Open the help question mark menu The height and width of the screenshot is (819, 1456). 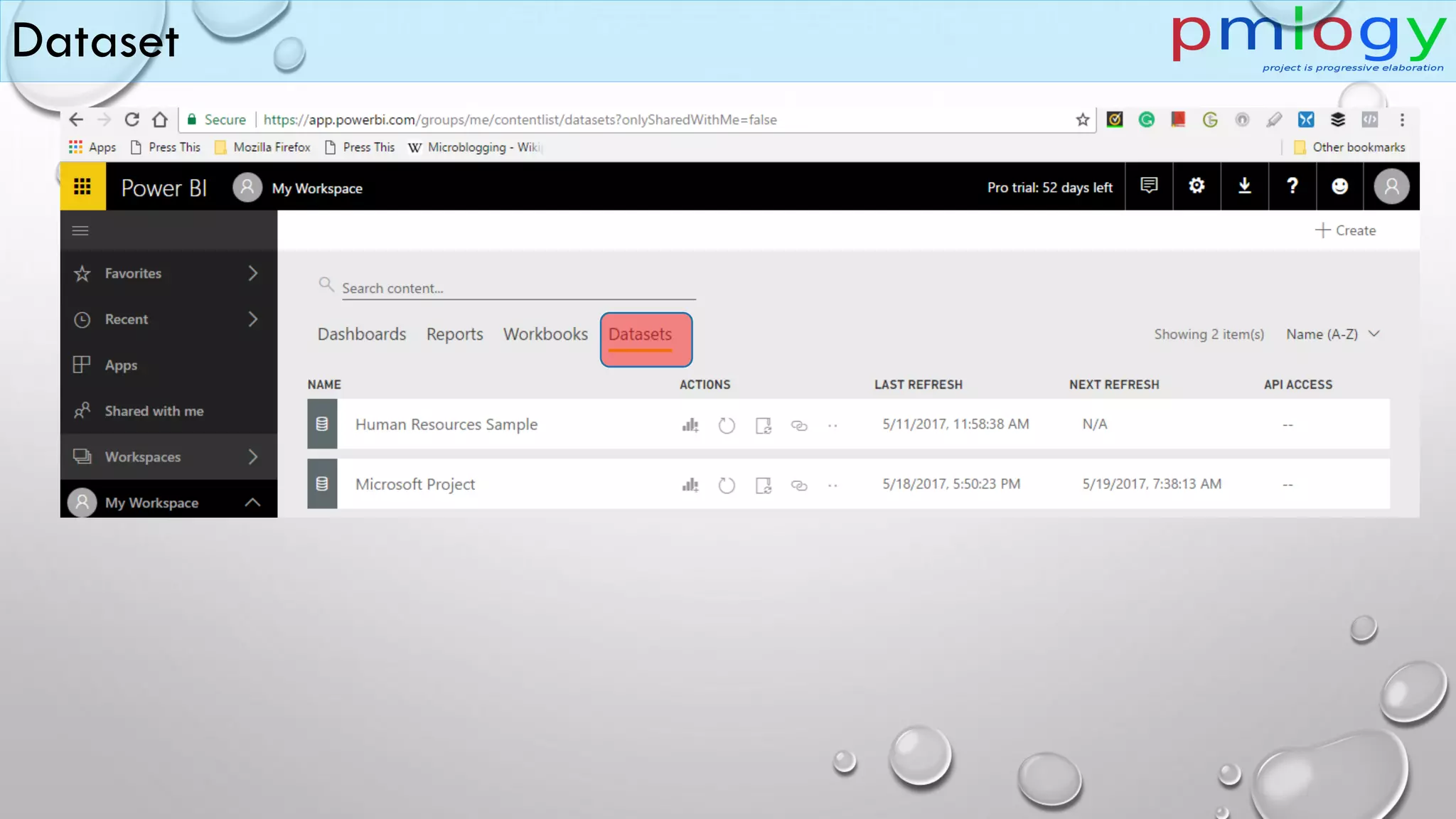coord(1292,186)
